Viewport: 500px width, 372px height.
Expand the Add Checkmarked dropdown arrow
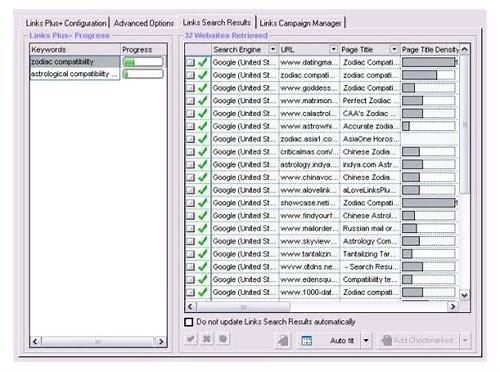465,340
